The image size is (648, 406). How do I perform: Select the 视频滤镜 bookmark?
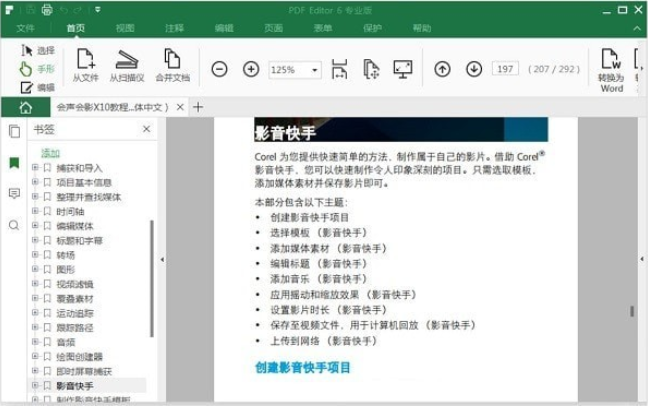[x=75, y=284]
